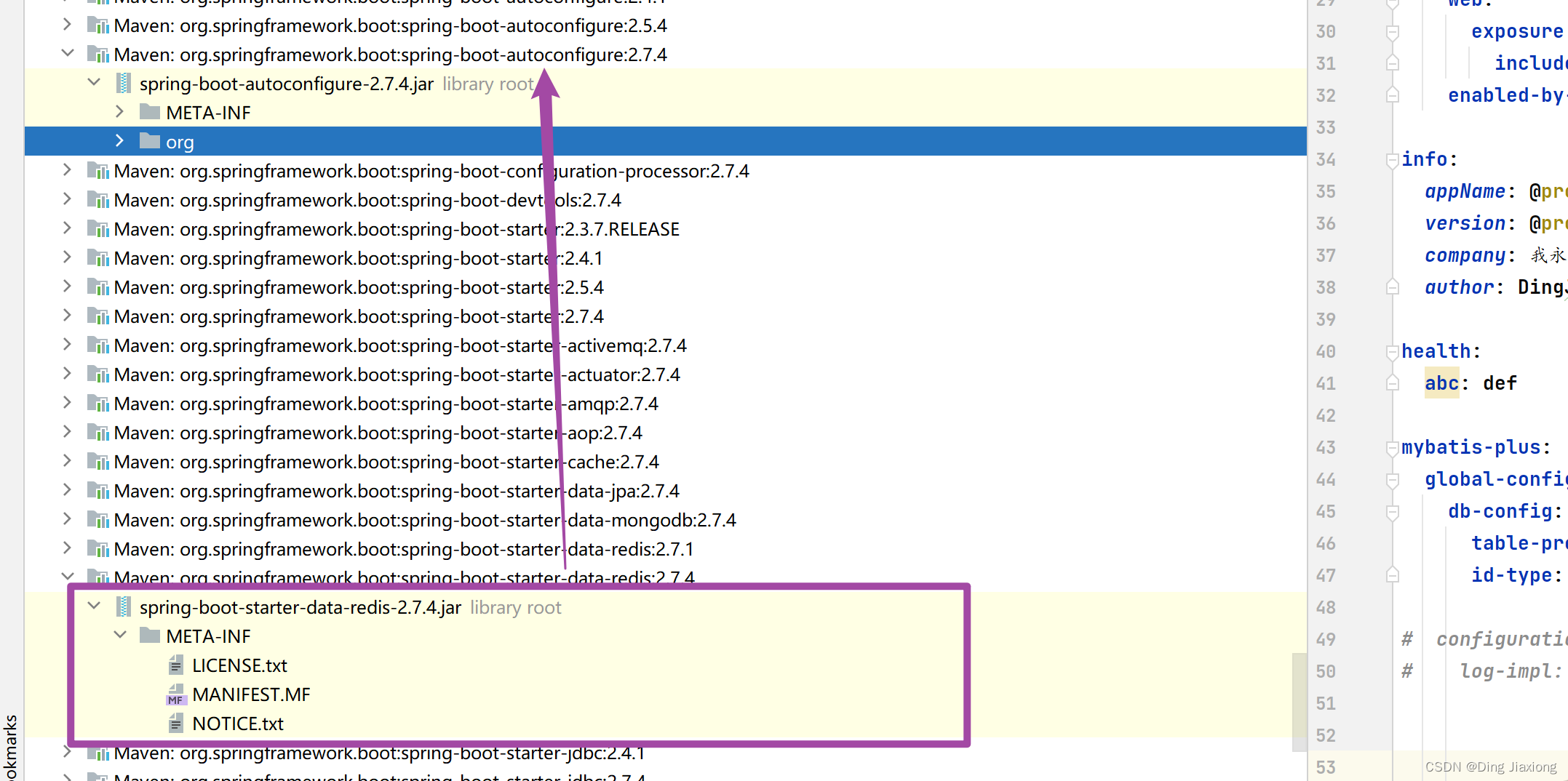Viewport: 1568px width, 781px height.
Task: Expand the spring-boot-configuration-processor:2.7.4 entry
Action: (67, 170)
